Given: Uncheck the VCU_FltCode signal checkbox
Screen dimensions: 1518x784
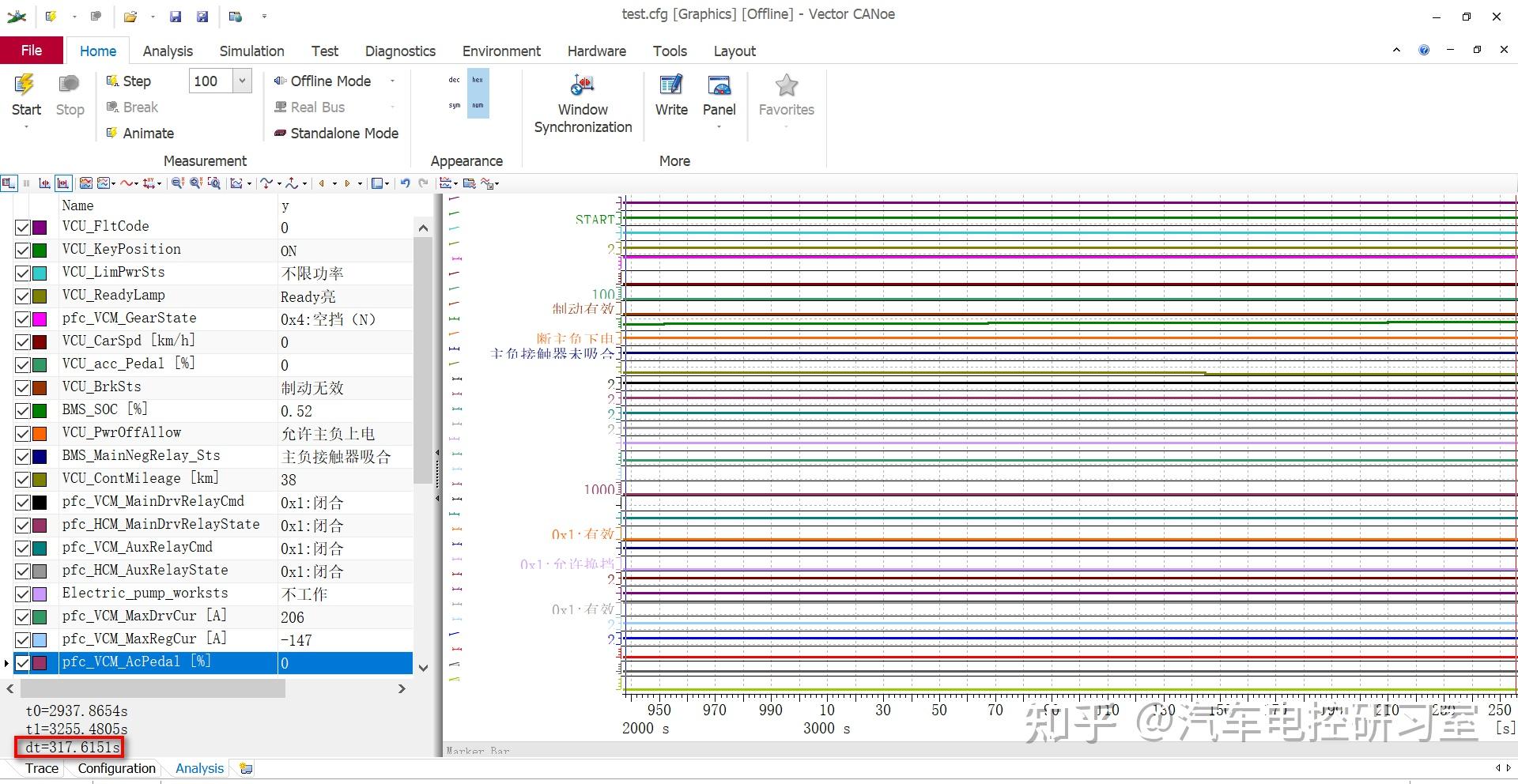Looking at the screenshot, I should tap(23, 228).
